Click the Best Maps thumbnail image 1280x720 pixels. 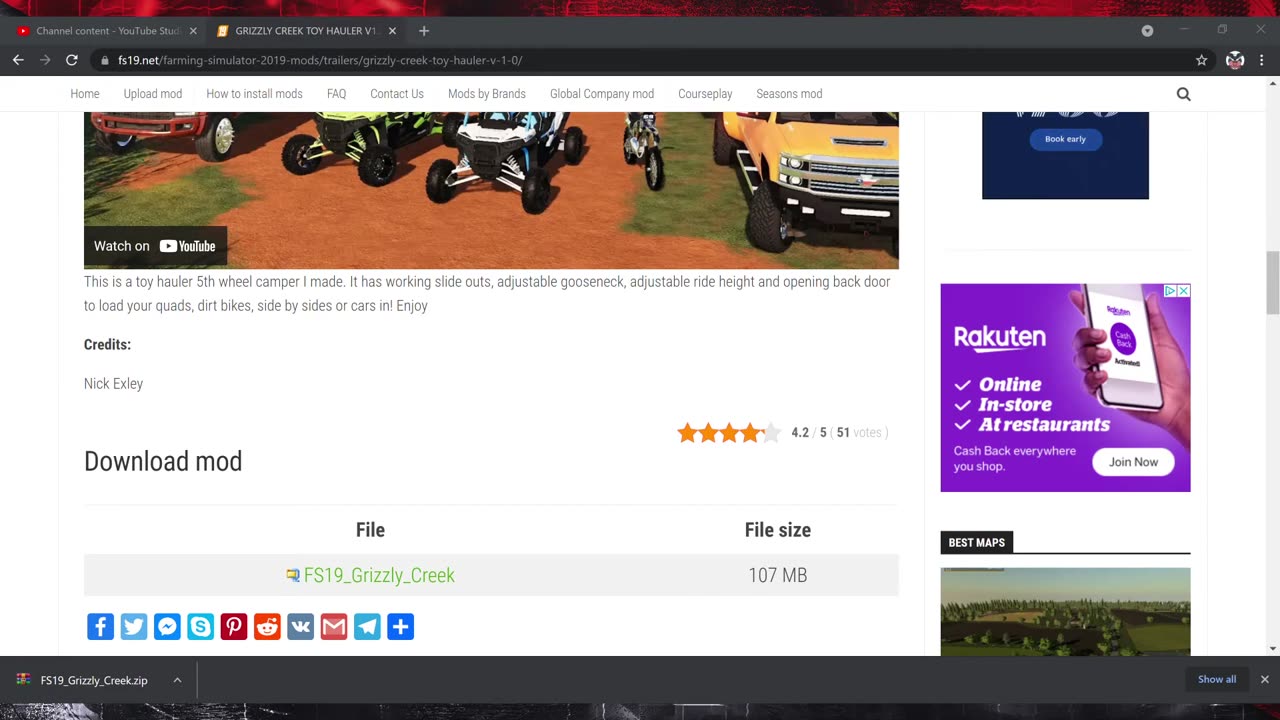1065,612
